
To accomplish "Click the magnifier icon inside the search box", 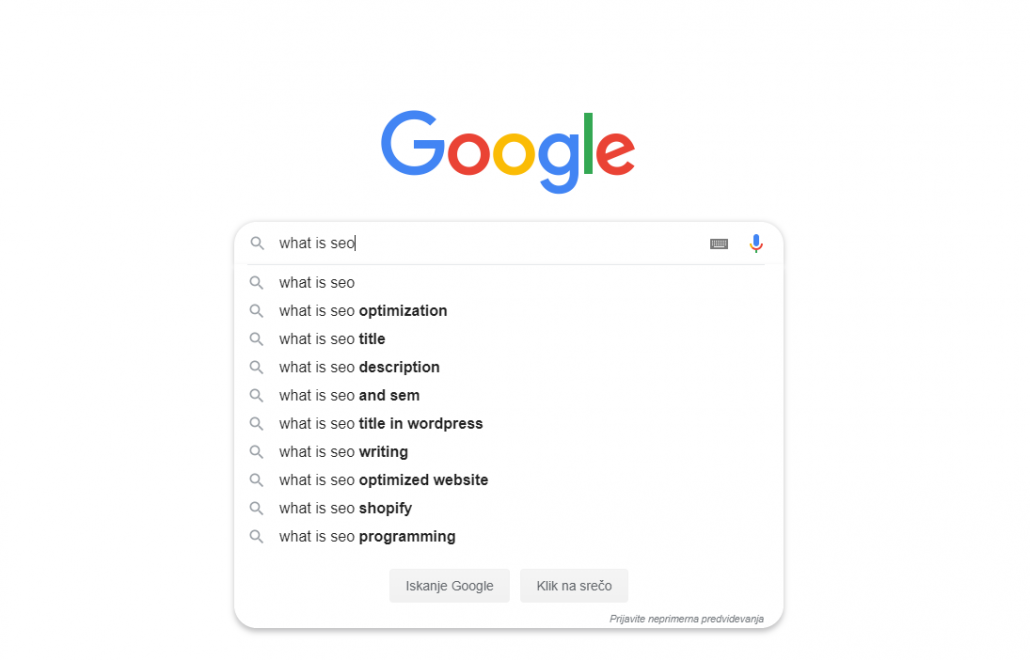I will point(257,243).
